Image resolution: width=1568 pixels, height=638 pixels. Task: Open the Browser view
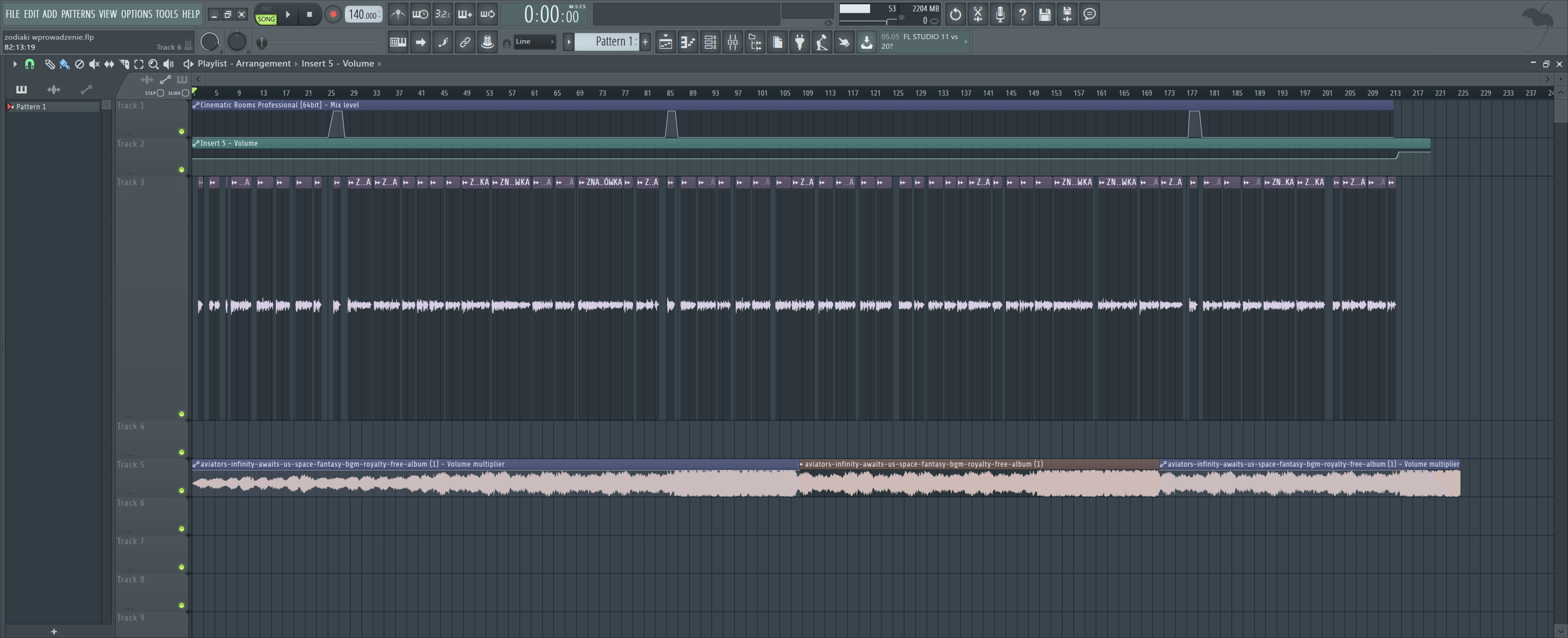755,42
